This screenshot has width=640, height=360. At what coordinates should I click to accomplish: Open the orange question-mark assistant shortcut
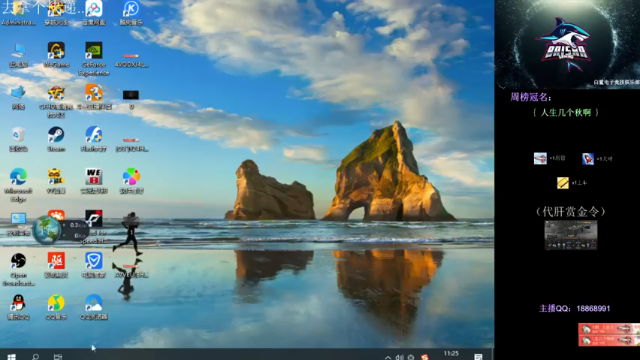[93, 97]
